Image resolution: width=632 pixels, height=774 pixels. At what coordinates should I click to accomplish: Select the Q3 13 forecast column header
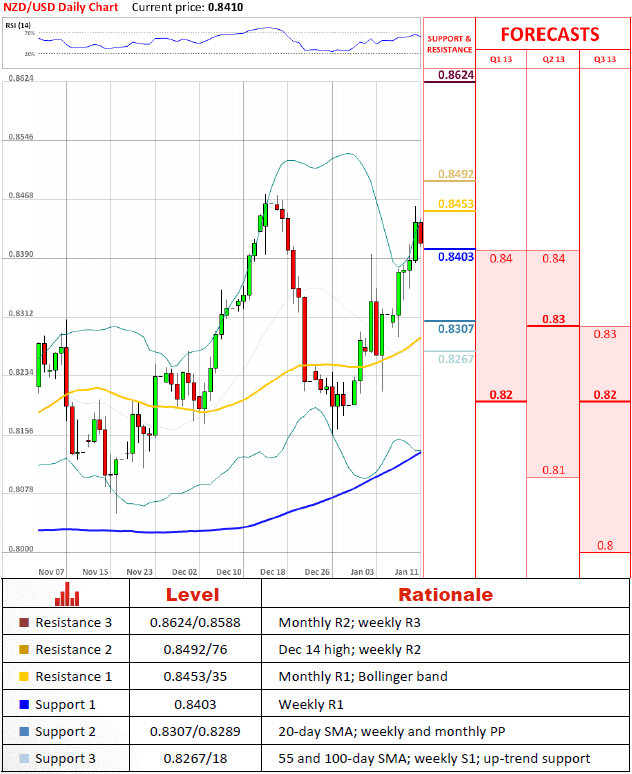point(605,59)
